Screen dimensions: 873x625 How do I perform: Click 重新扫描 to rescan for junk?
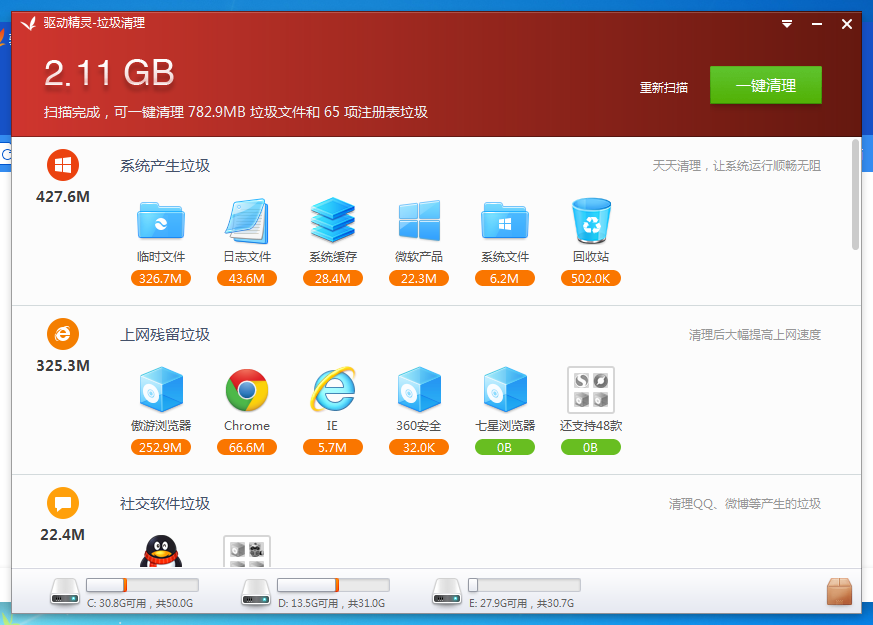tap(665, 88)
